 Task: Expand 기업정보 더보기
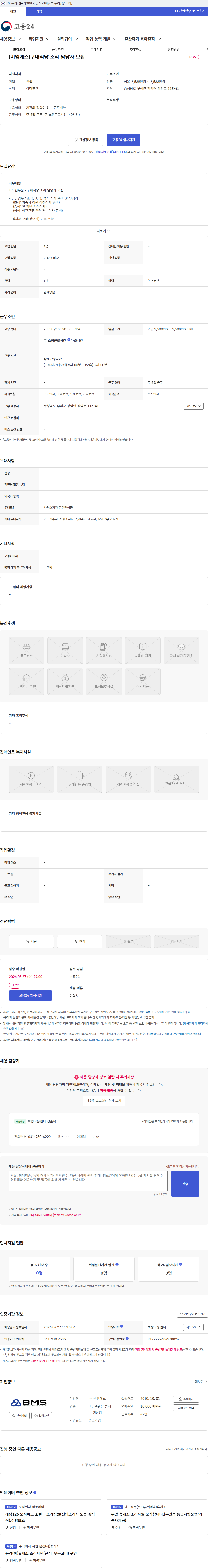pyautogui.click(x=200, y=1381)
